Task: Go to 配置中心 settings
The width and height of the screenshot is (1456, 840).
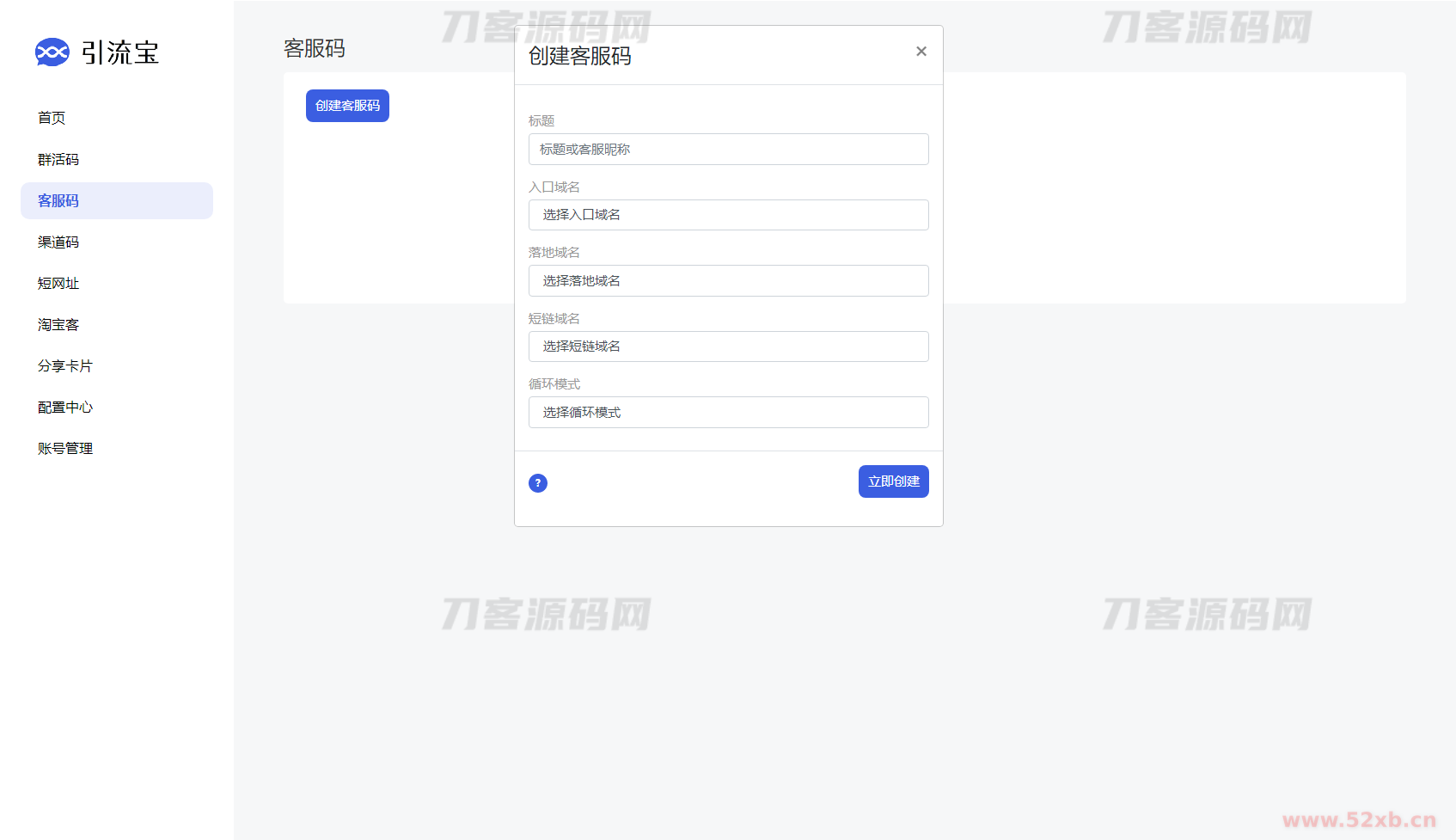Action: (x=65, y=407)
